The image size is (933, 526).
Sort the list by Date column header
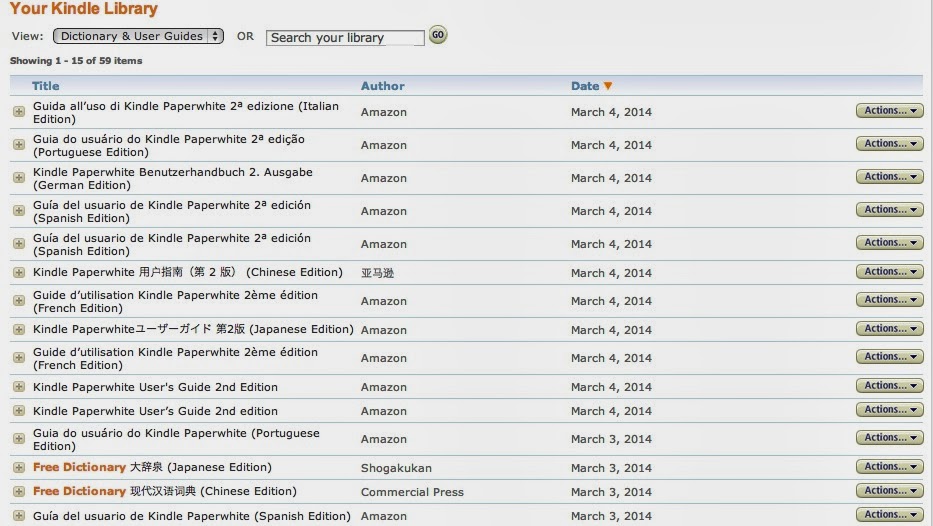coord(585,86)
